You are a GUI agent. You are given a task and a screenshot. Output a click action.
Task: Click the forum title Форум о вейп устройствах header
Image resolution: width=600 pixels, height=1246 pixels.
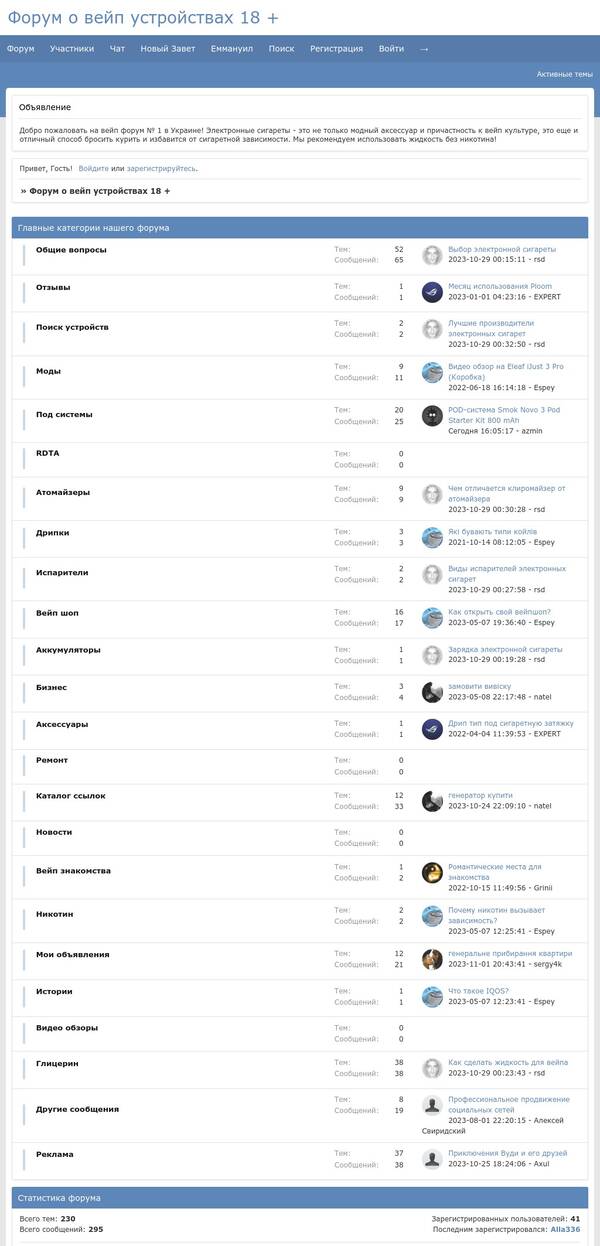pos(144,17)
